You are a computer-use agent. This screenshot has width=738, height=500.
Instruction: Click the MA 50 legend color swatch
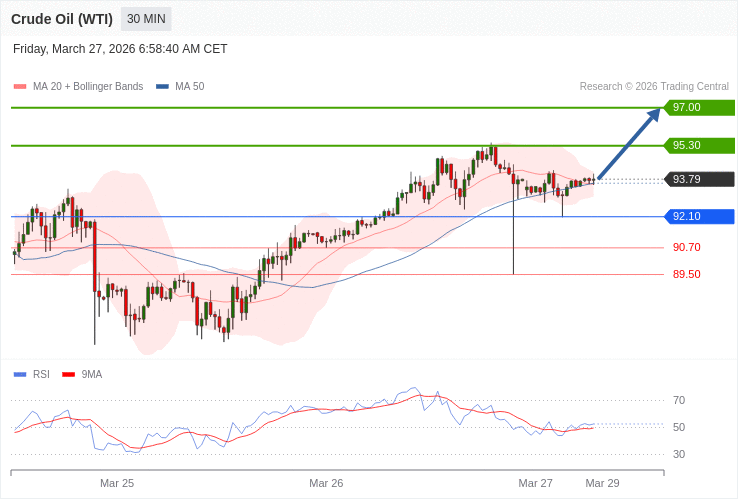click(162, 86)
